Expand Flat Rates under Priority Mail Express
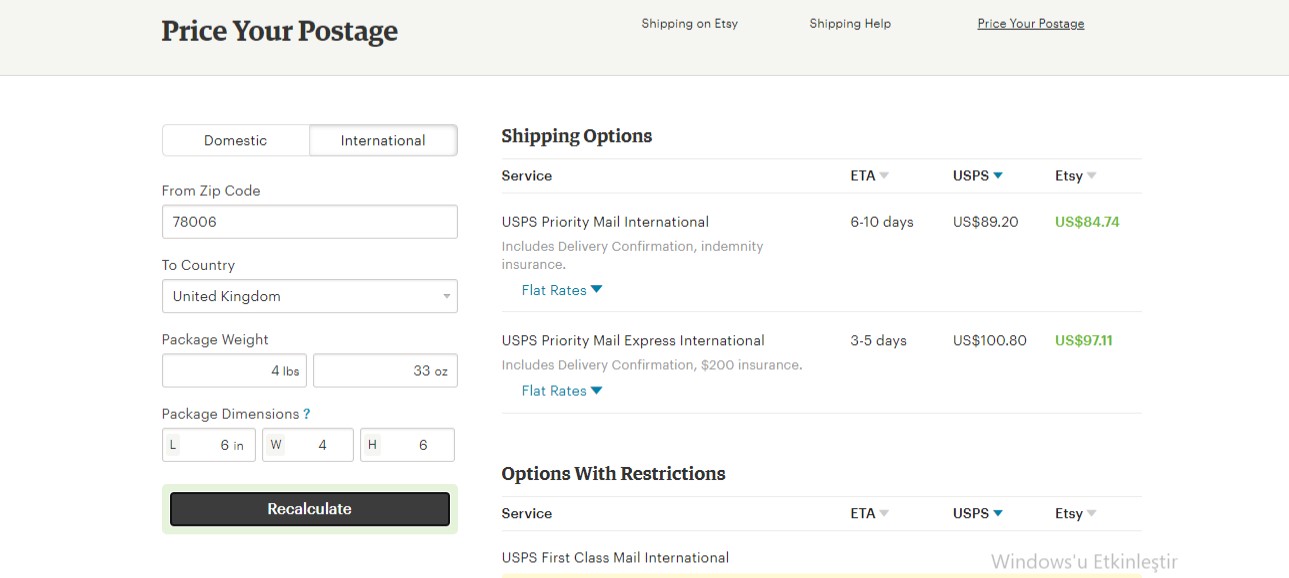 [x=562, y=391]
